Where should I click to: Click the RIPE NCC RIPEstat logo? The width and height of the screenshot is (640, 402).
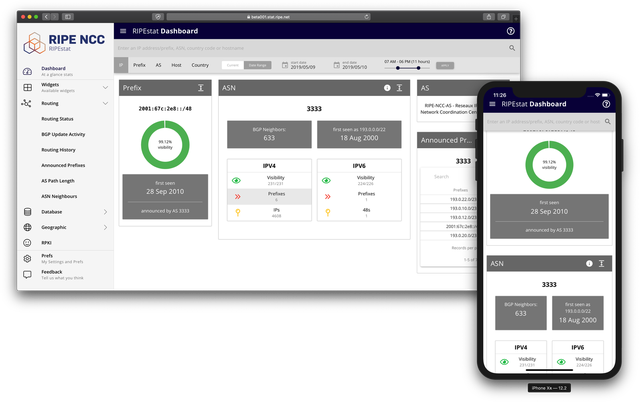coord(64,43)
